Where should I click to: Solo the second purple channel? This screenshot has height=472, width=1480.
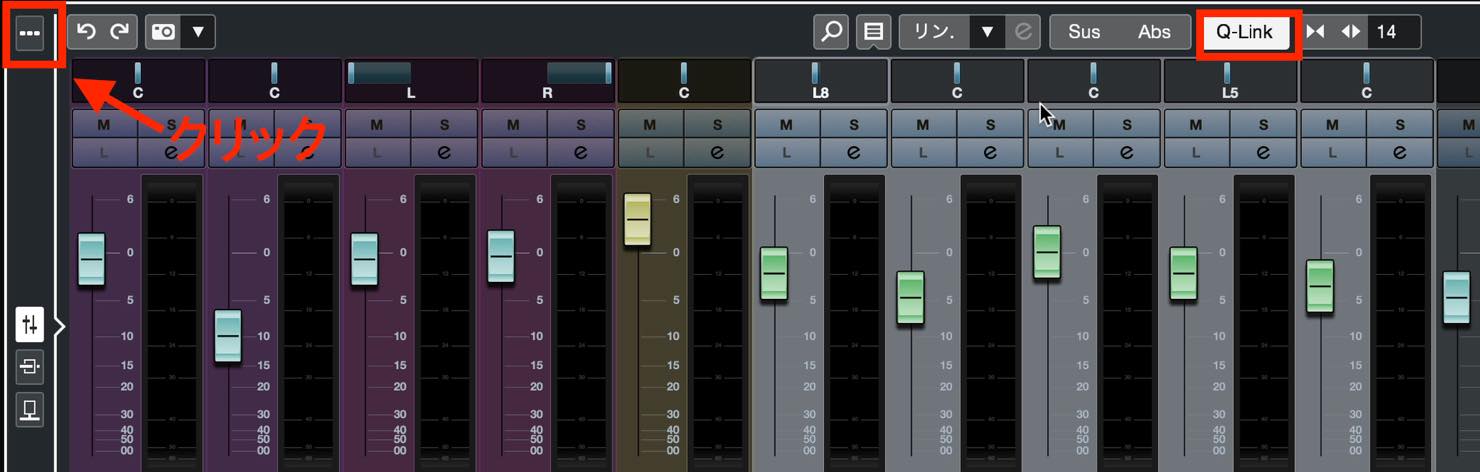[307, 125]
